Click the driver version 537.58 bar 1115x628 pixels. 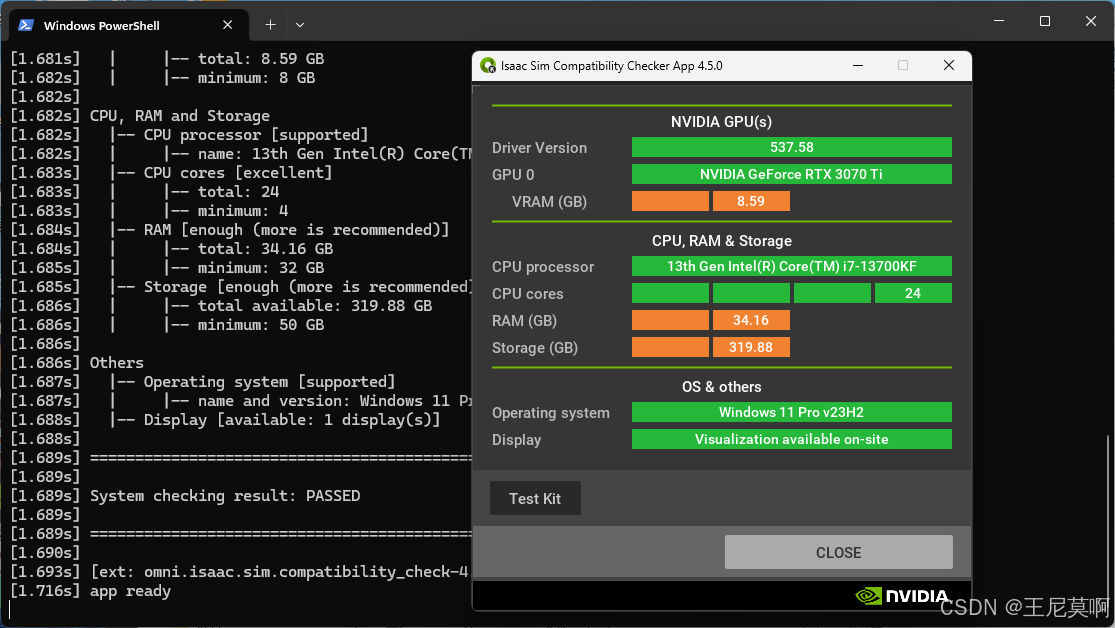click(x=791, y=147)
